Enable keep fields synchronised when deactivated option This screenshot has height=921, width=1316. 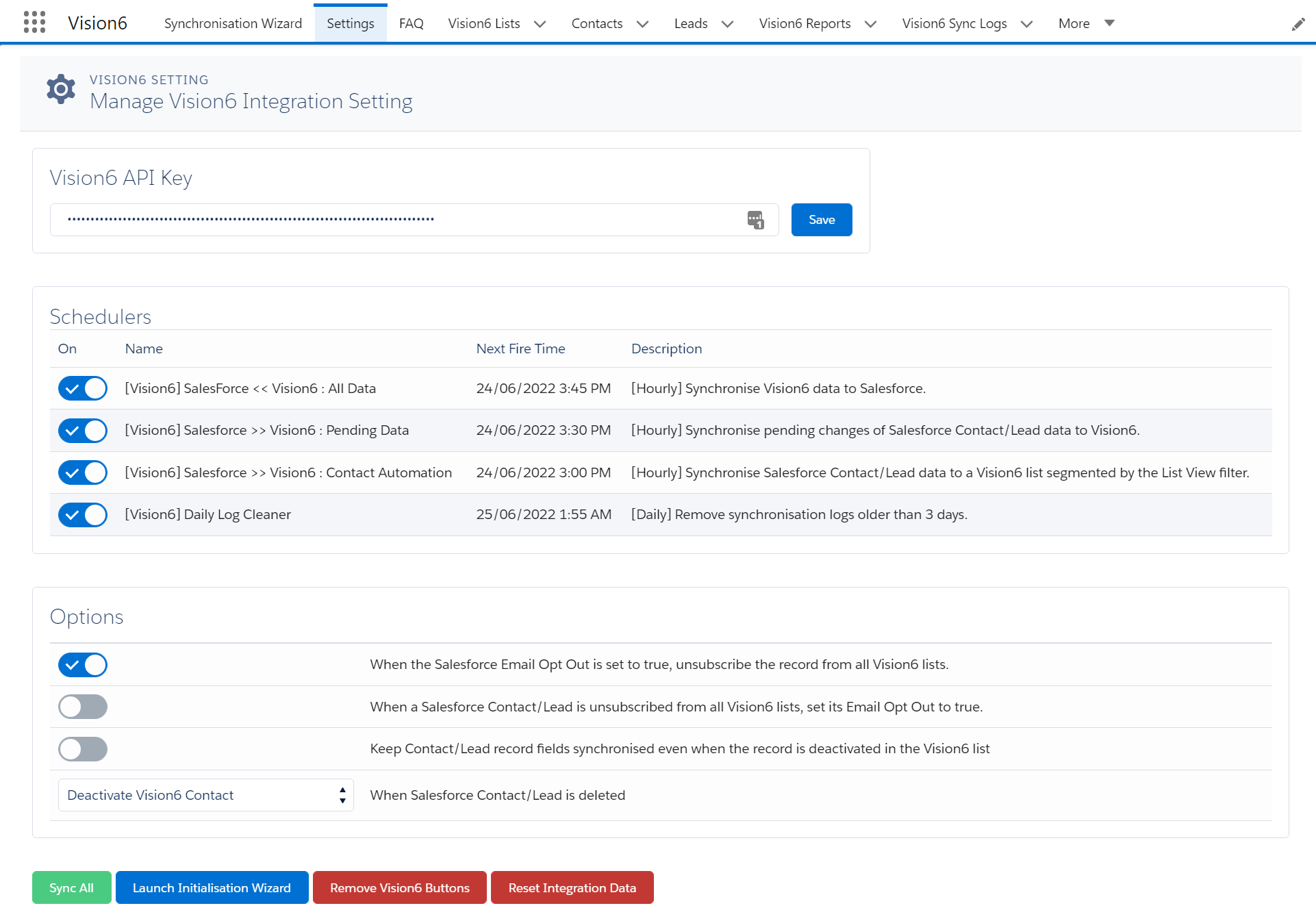point(83,749)
